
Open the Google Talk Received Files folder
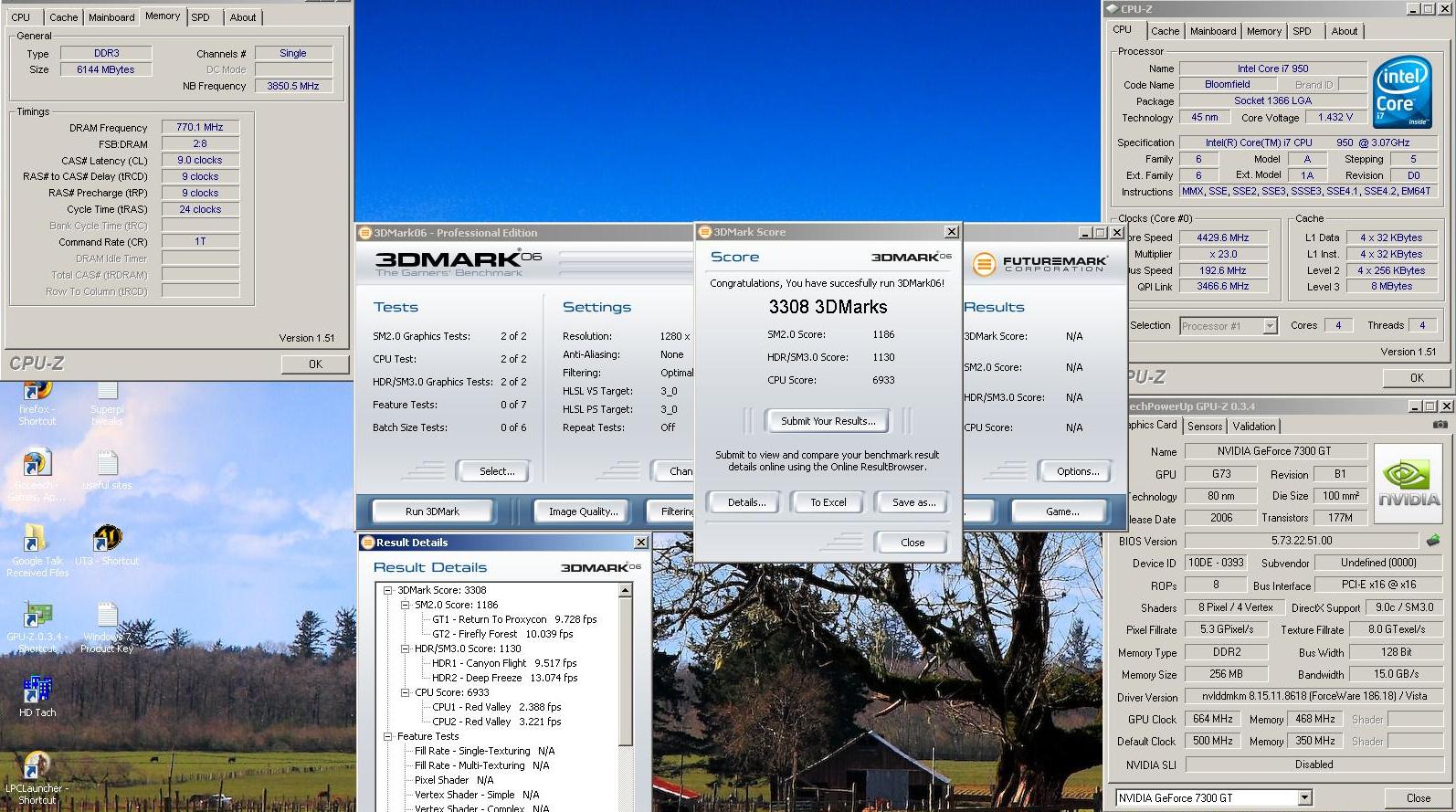tap(37, 550)
